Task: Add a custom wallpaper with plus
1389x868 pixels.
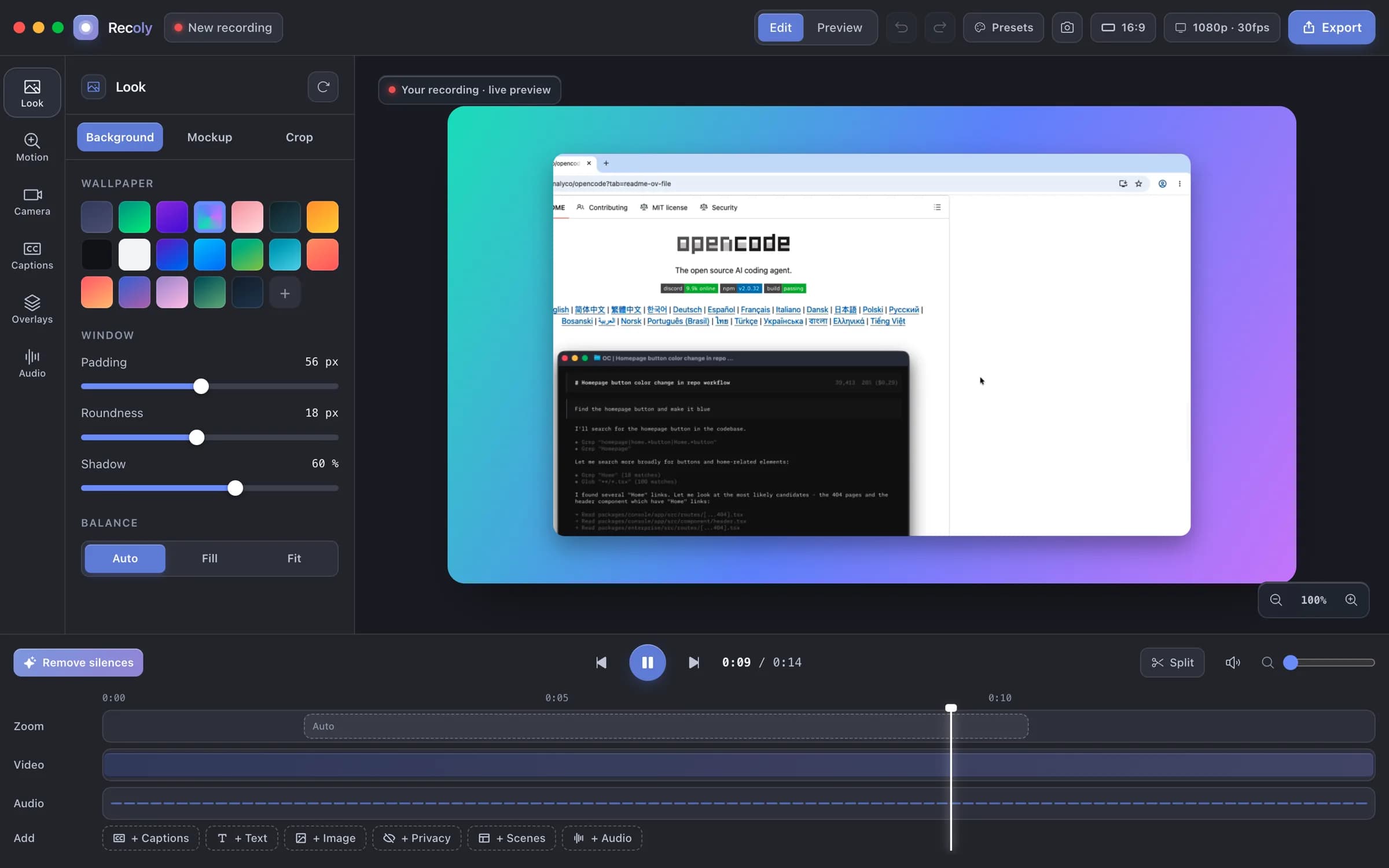Action: 285,293
